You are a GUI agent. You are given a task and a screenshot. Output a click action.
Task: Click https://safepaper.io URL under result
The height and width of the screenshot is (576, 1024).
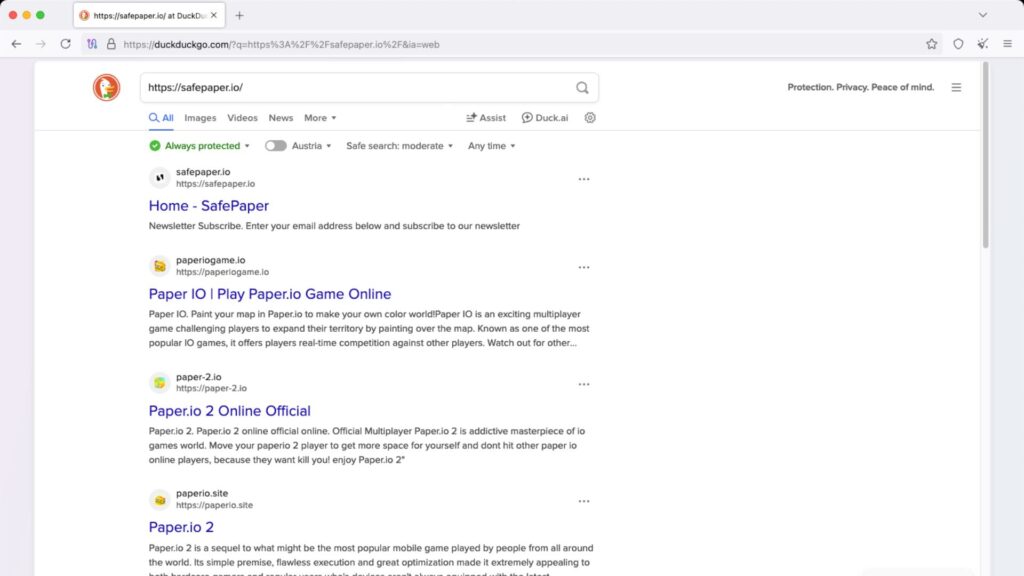pos(216,184)
